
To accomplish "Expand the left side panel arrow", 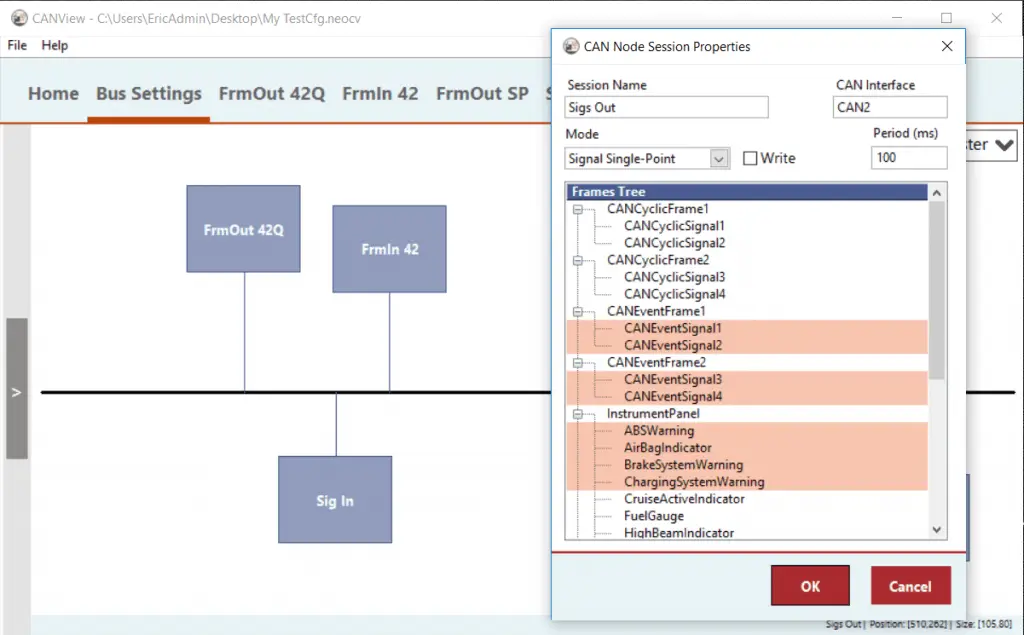I will (16, 392).
